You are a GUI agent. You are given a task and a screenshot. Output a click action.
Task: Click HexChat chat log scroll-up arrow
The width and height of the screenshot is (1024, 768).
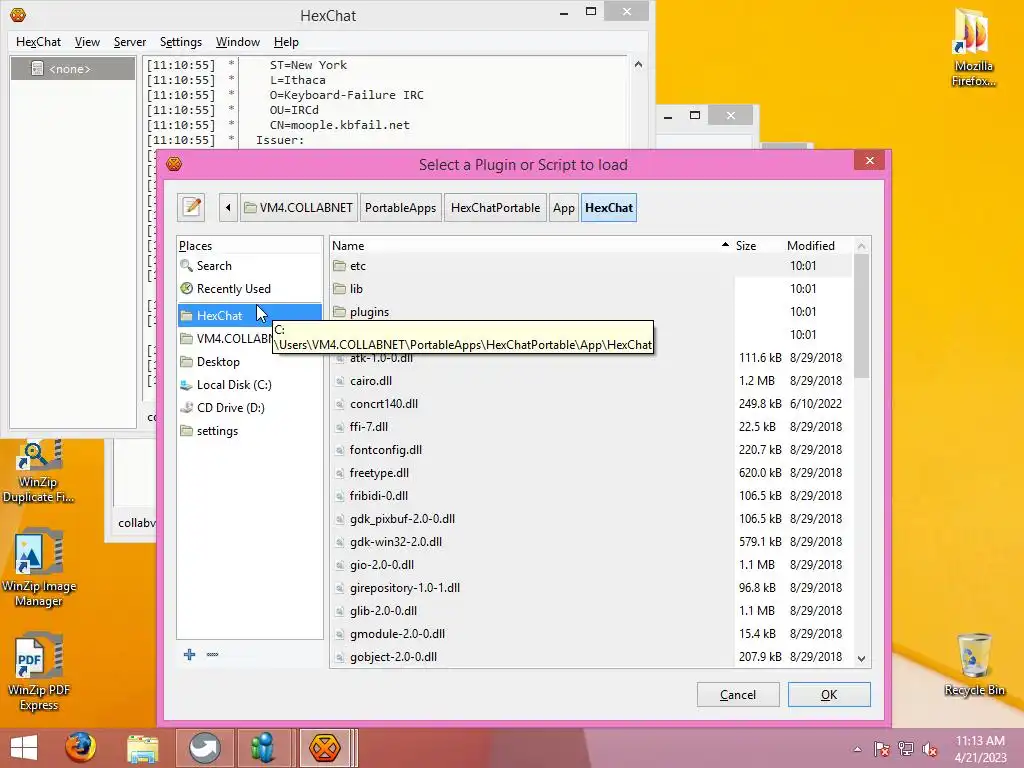(638, 65)
